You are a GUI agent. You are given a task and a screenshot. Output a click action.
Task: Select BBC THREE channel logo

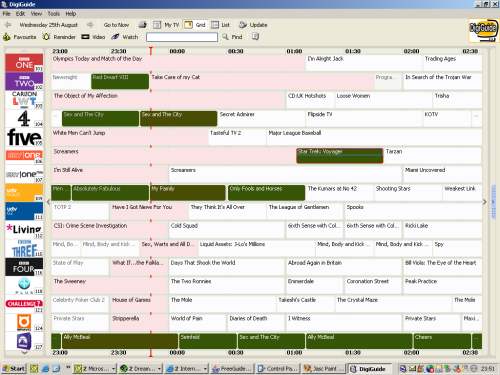pos(24,249)
